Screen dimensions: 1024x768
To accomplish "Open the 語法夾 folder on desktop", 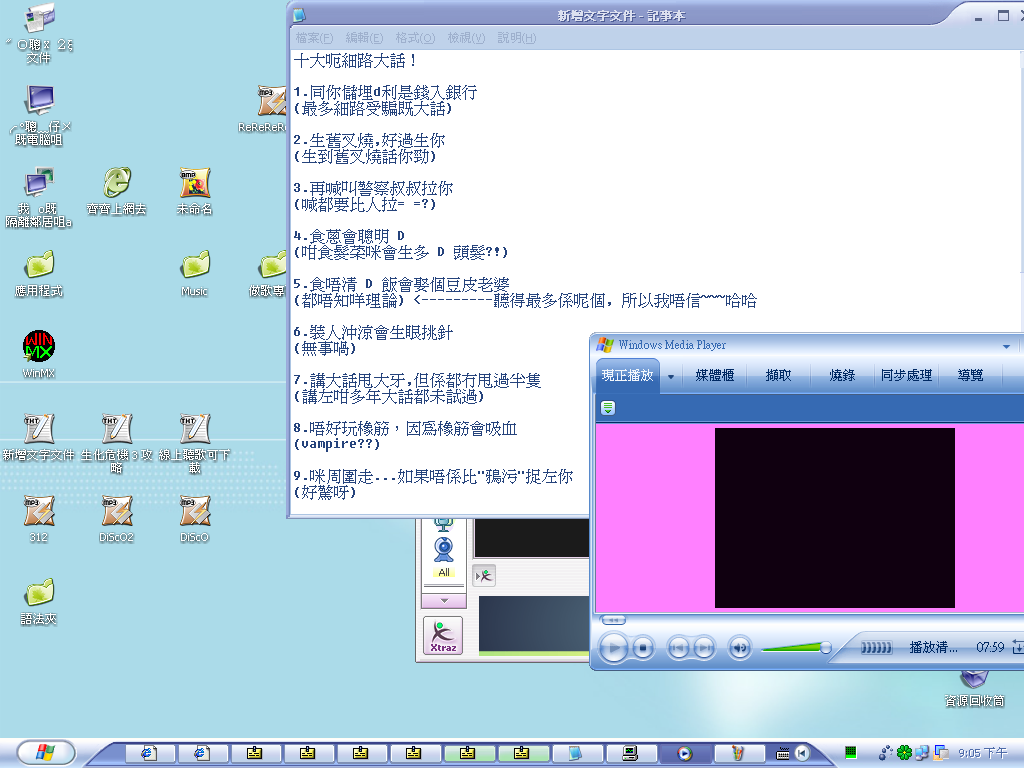I will pyautogui.click(x=39, y=601).
